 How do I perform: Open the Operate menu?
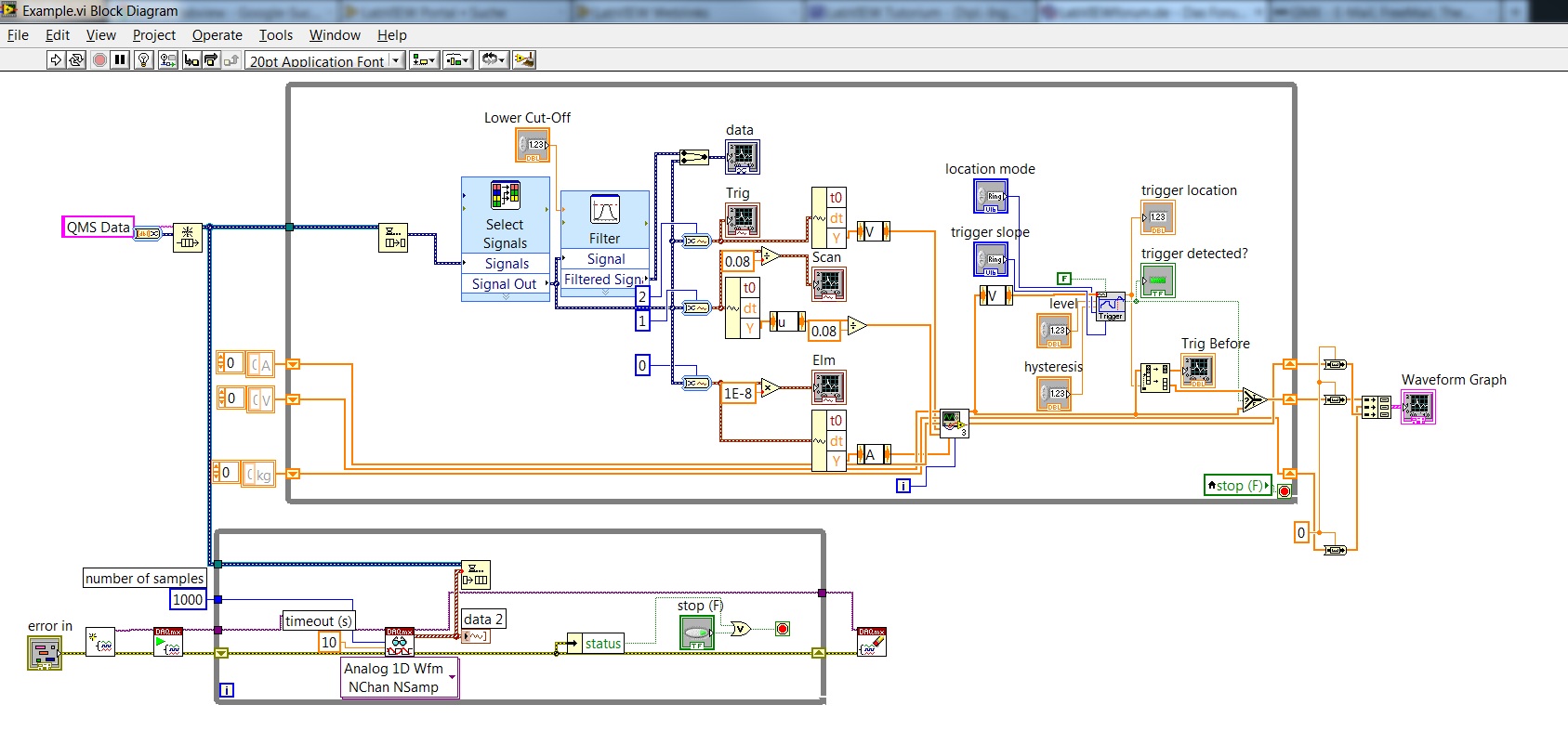pyautogui.click(x=217, y=35)
